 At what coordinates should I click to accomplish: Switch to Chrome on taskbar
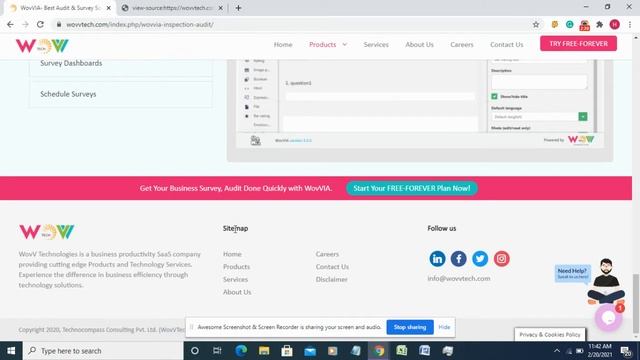(379, 351)
